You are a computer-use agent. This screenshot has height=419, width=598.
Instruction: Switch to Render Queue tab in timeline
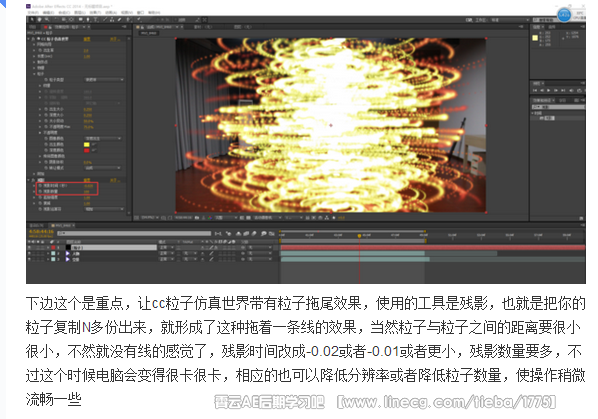[37, 225]
